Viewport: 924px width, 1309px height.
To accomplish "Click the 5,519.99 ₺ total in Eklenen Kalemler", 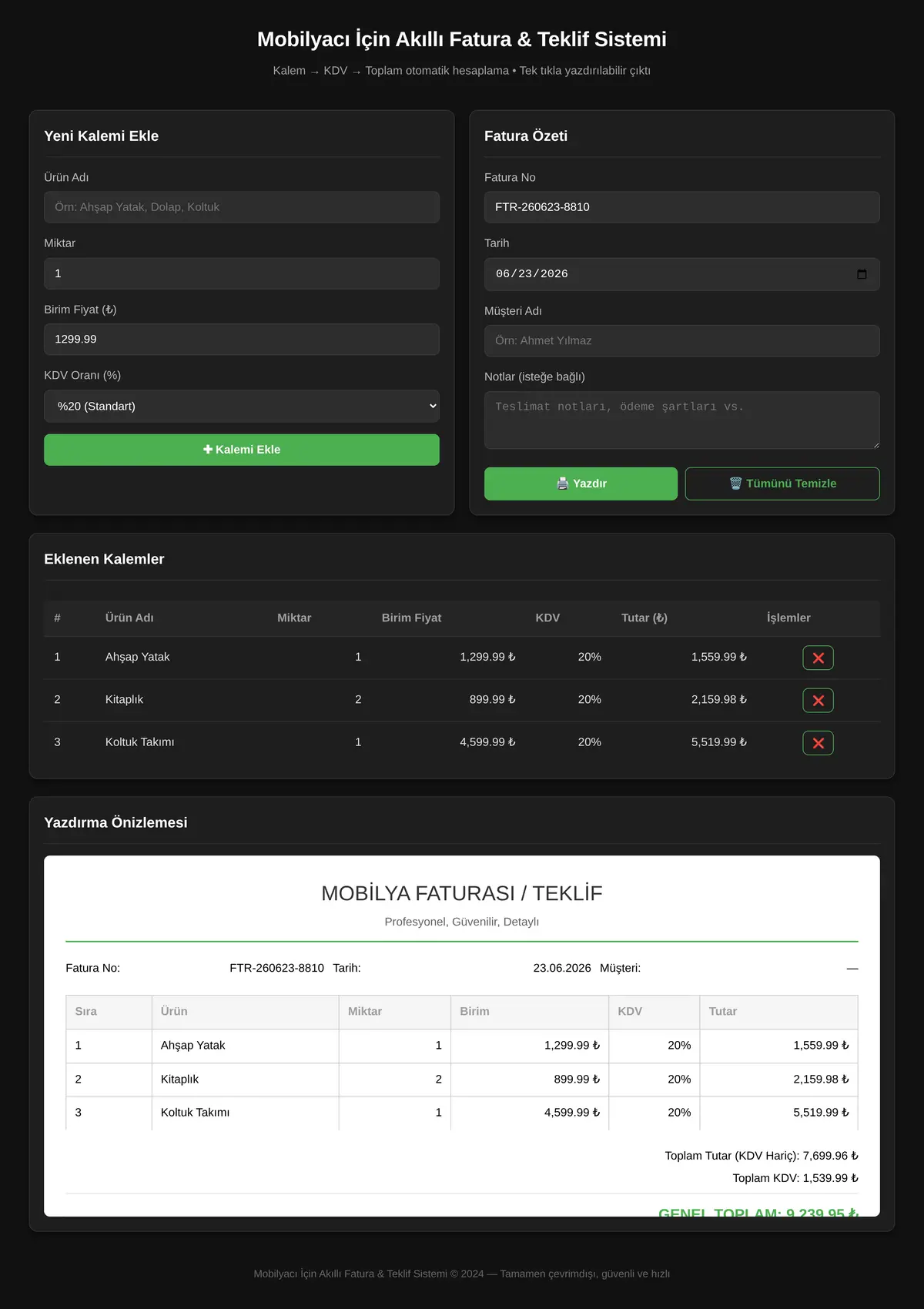I will [718, 742].
